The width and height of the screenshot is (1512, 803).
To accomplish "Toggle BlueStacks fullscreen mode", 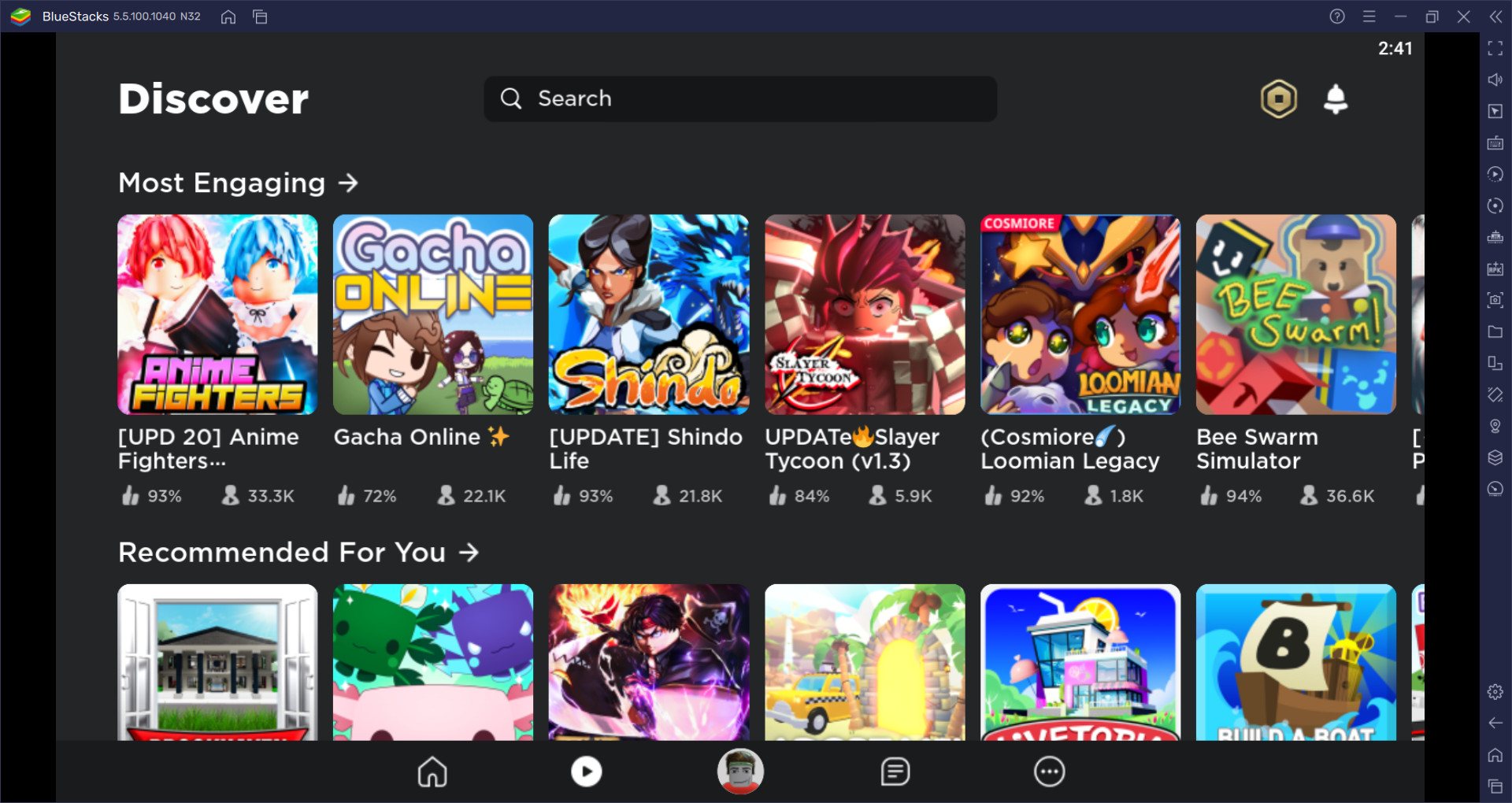I will (1495, 48).
